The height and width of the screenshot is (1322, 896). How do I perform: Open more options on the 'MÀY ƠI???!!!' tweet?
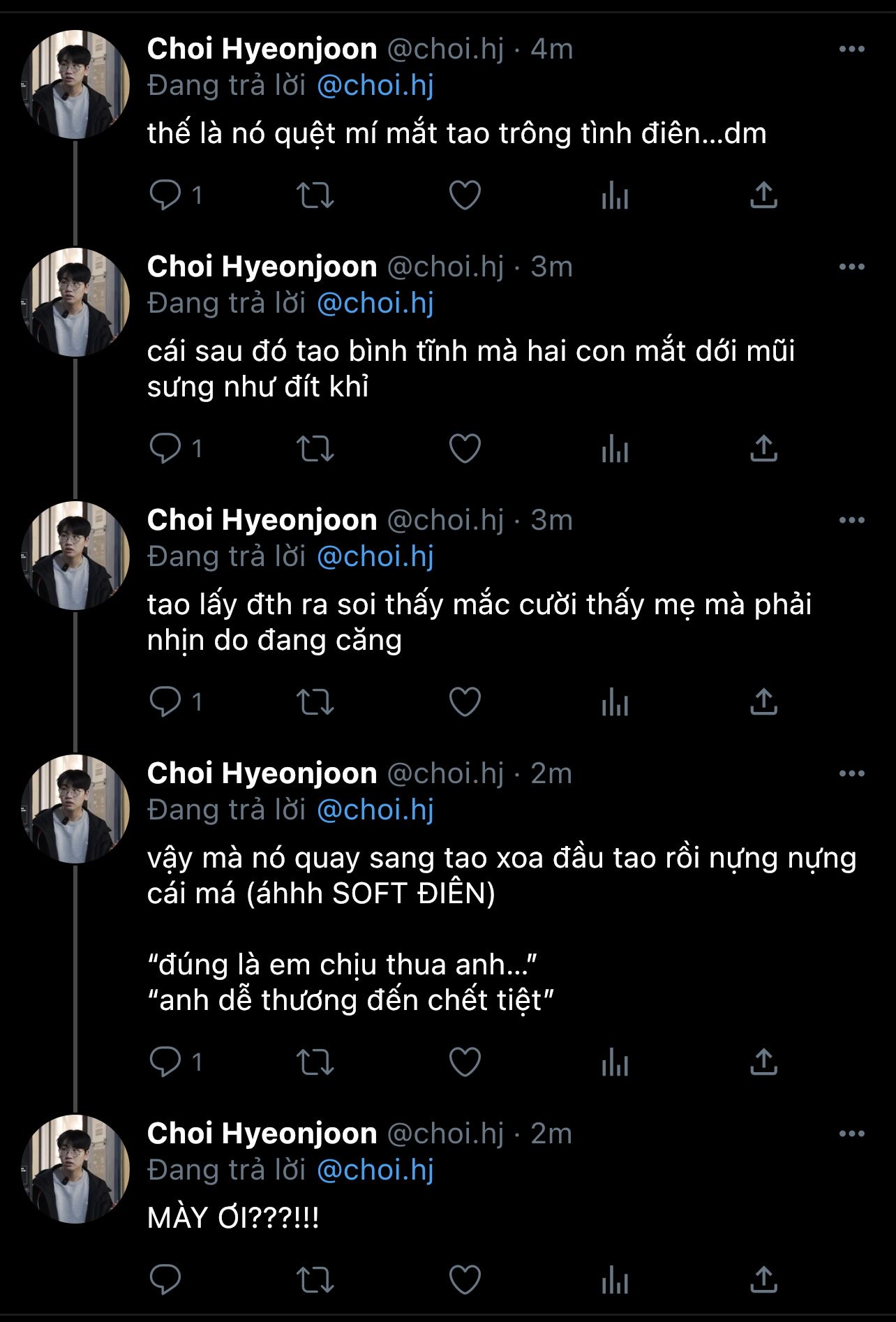pos(851,1134)
